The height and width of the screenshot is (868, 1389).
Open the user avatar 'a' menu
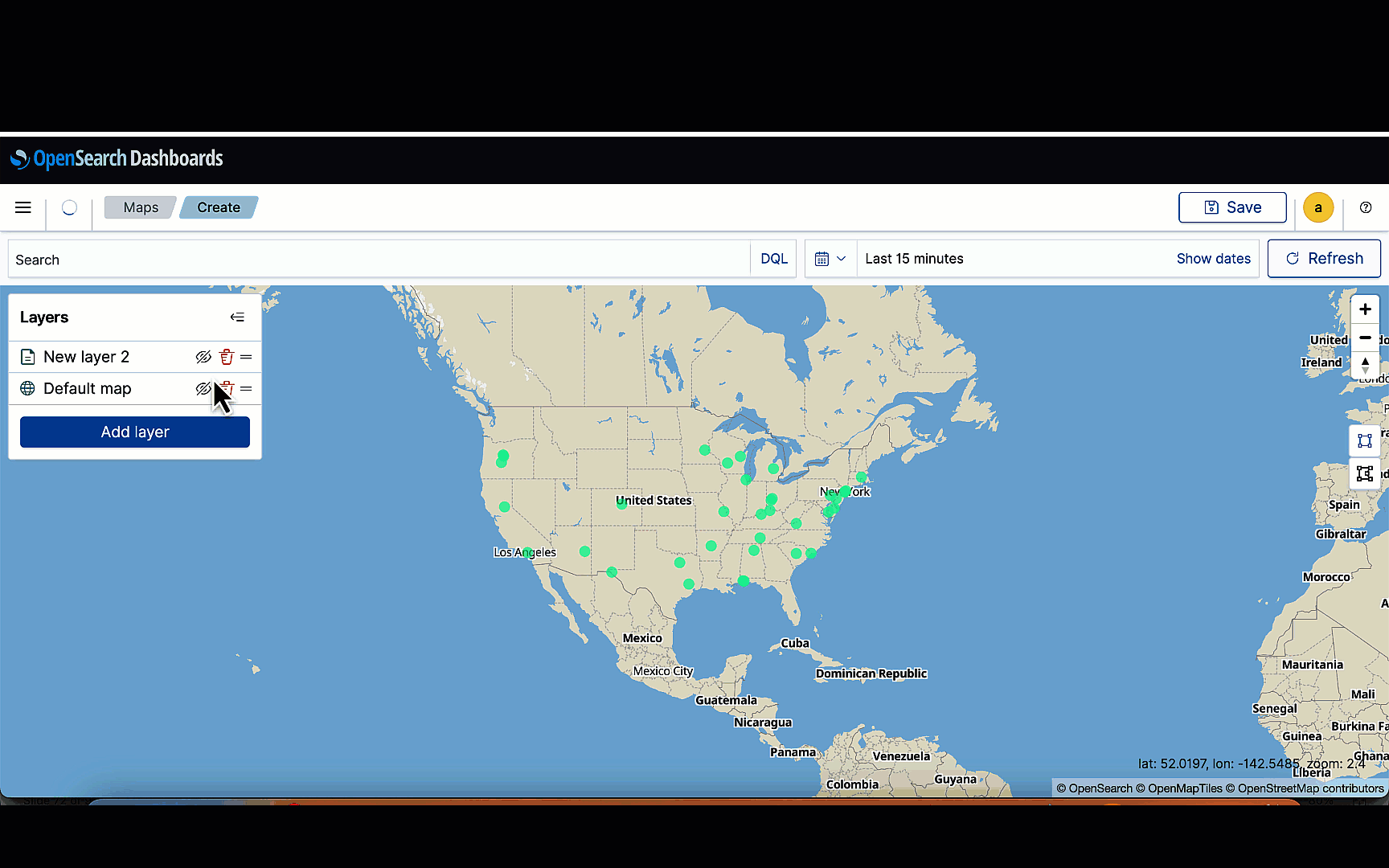tap(1318, 207)
